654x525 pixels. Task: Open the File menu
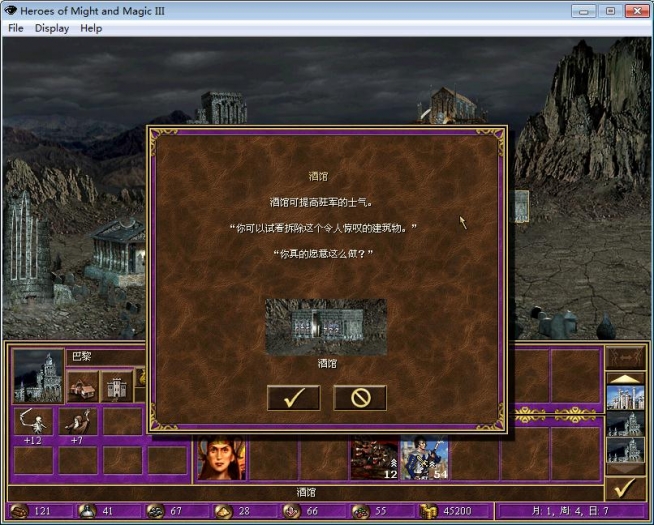coord(16,28)
